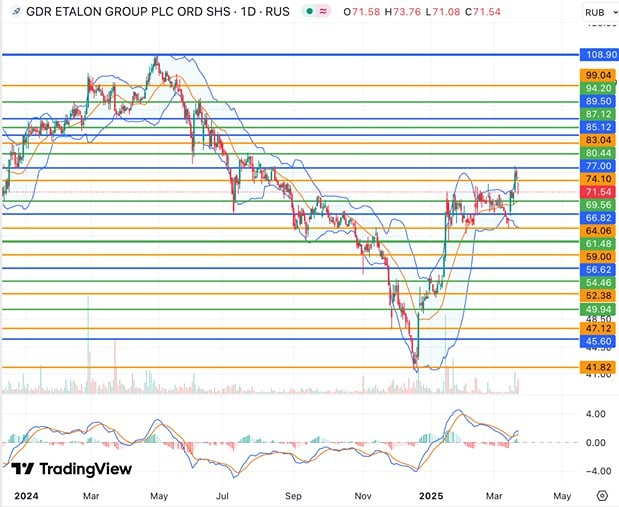619x507 pixels.
Task: Select the 83.04 orange price label
Action: click(x=598, y=140)
